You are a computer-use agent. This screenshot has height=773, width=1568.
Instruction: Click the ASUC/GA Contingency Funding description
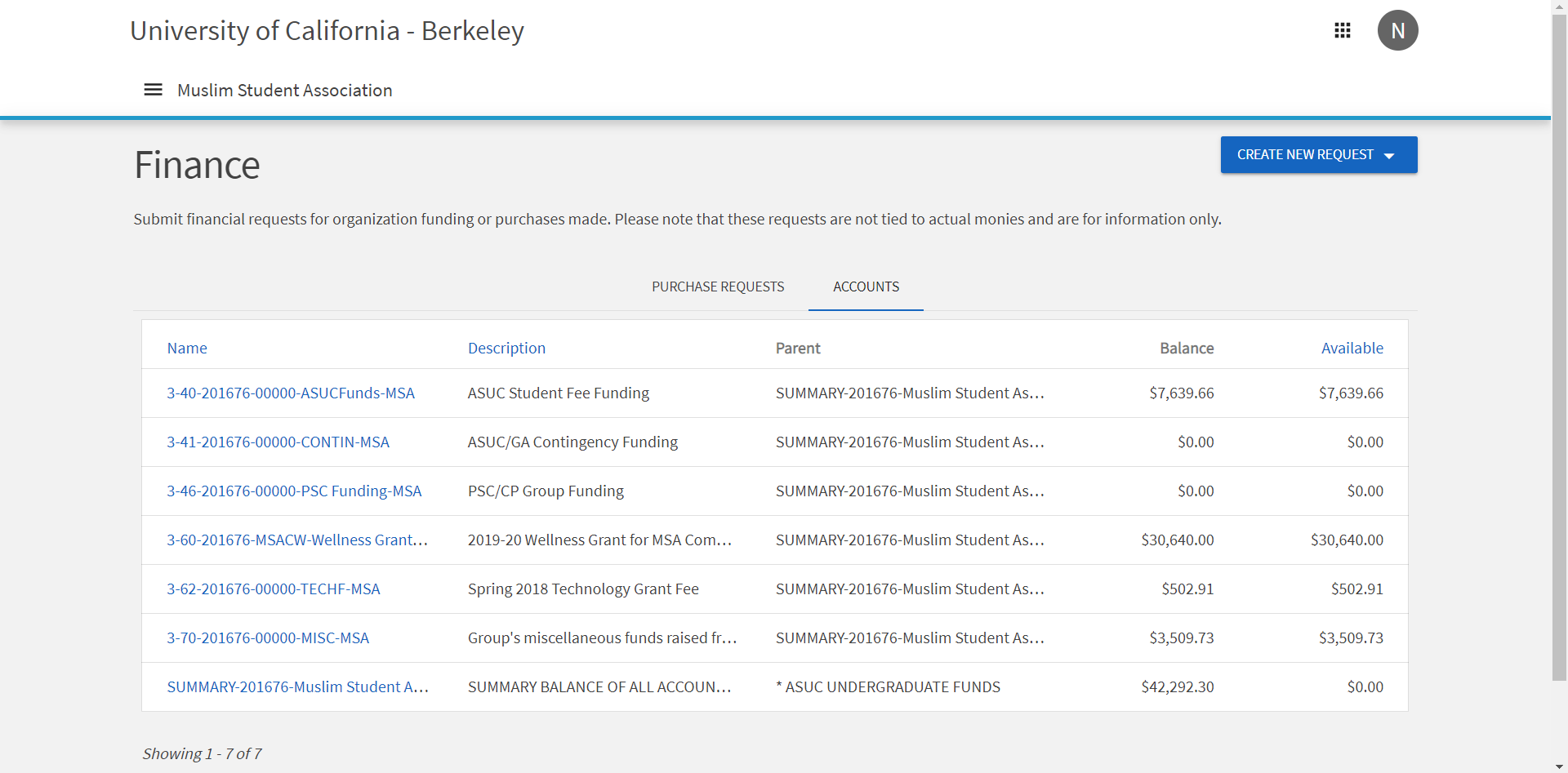[572, 442]
